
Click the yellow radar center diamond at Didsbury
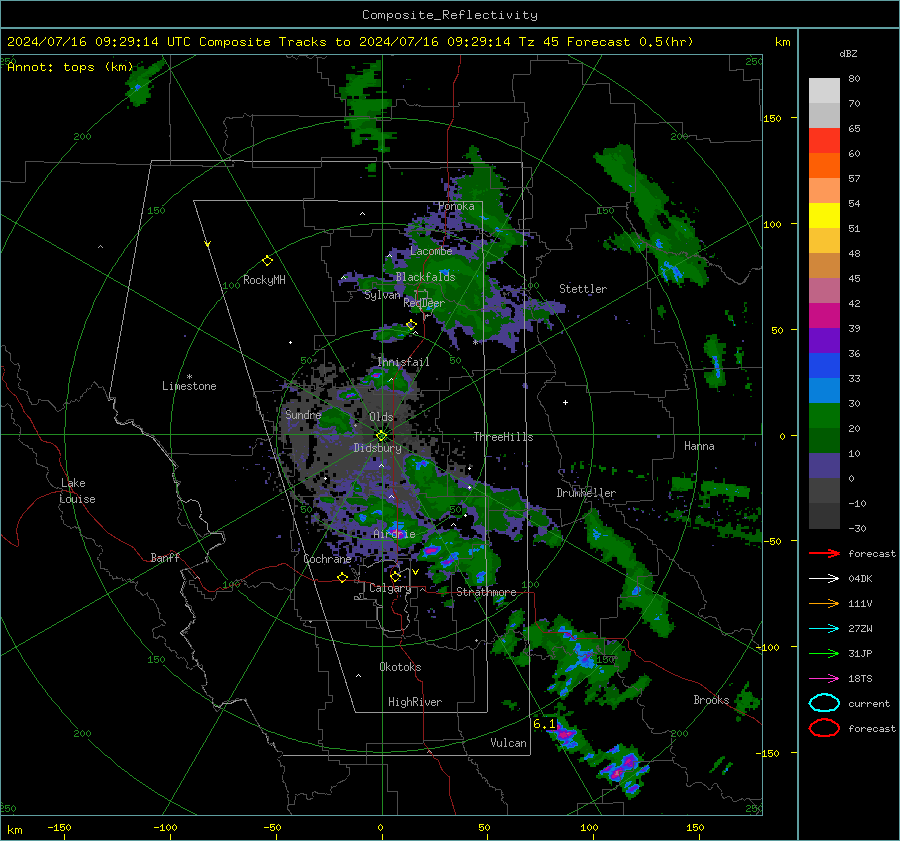(x=381, y=436)
